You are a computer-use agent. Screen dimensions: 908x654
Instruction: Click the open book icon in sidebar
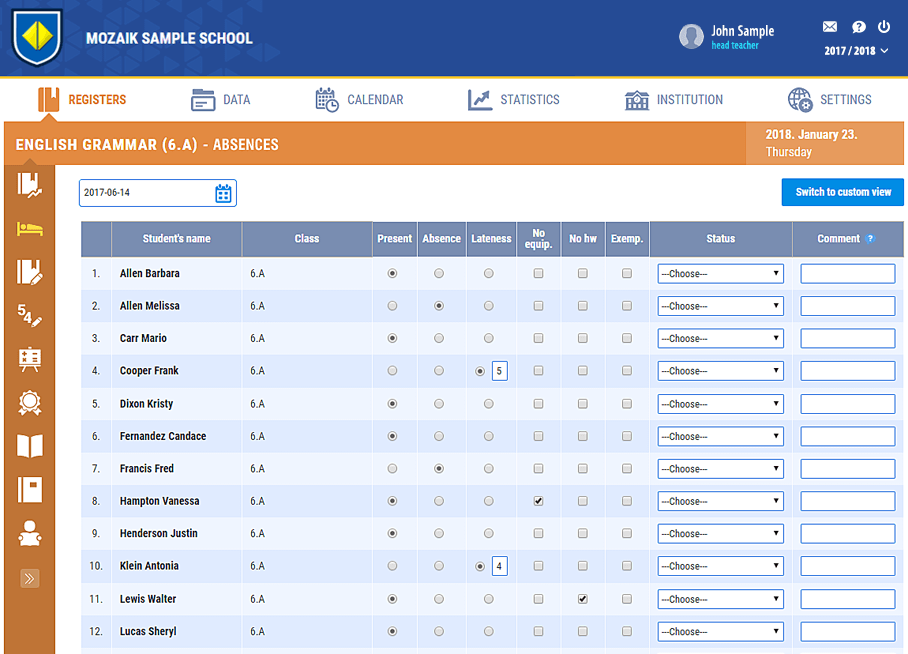(x=30, y=446)
